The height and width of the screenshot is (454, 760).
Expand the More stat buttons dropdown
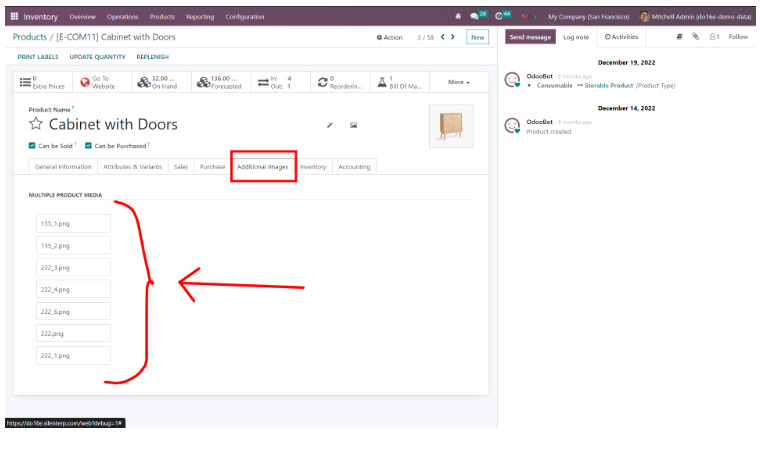pos(458,82)
